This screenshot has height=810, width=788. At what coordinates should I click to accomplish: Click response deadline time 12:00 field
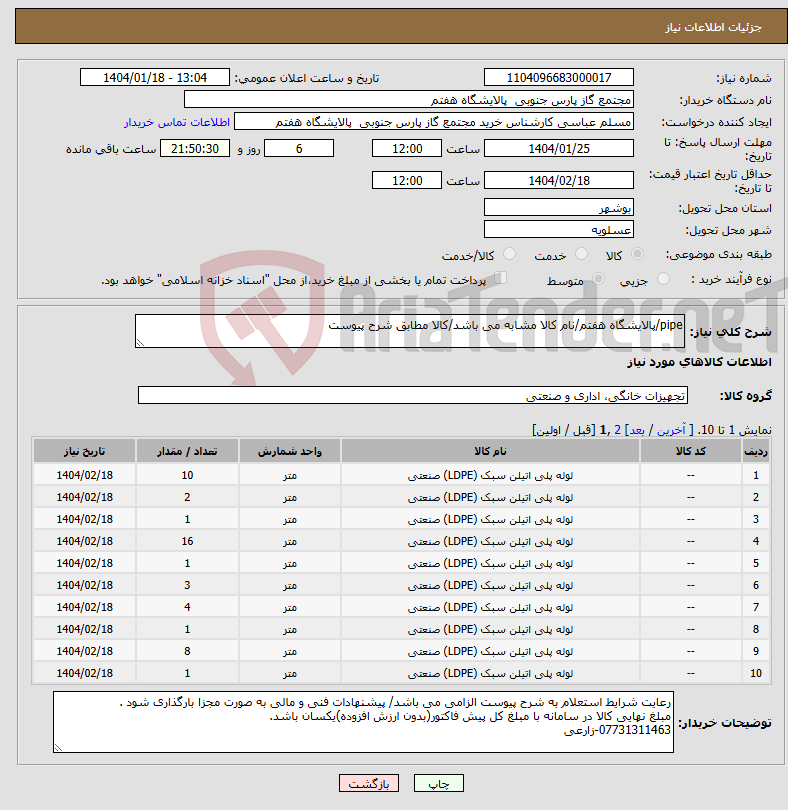coord(407,149)
